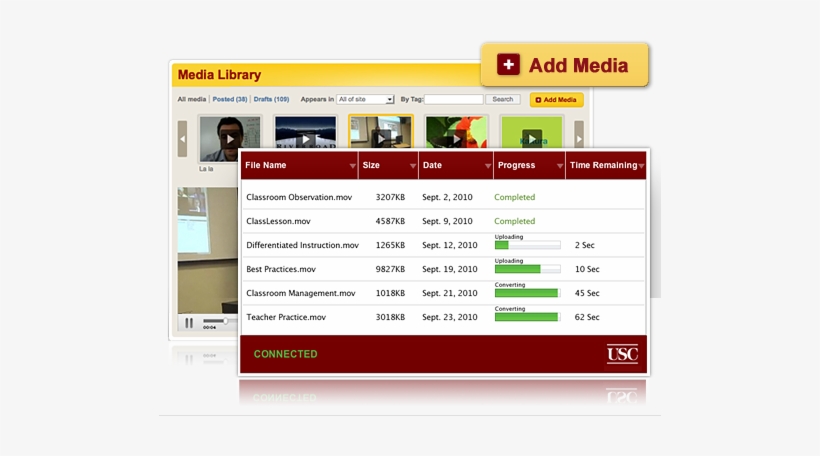Click the Progress column header

[529, 165]
